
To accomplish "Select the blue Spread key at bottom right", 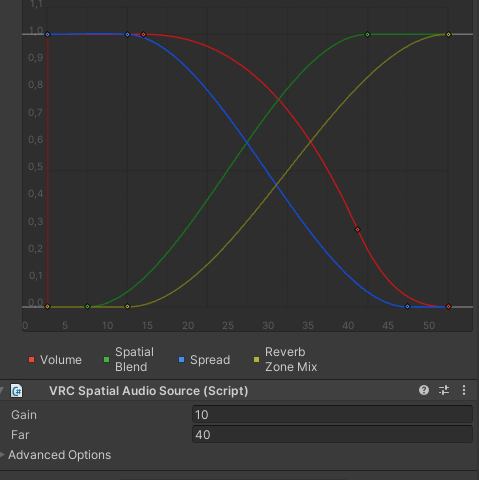I will tap(407, 306).
